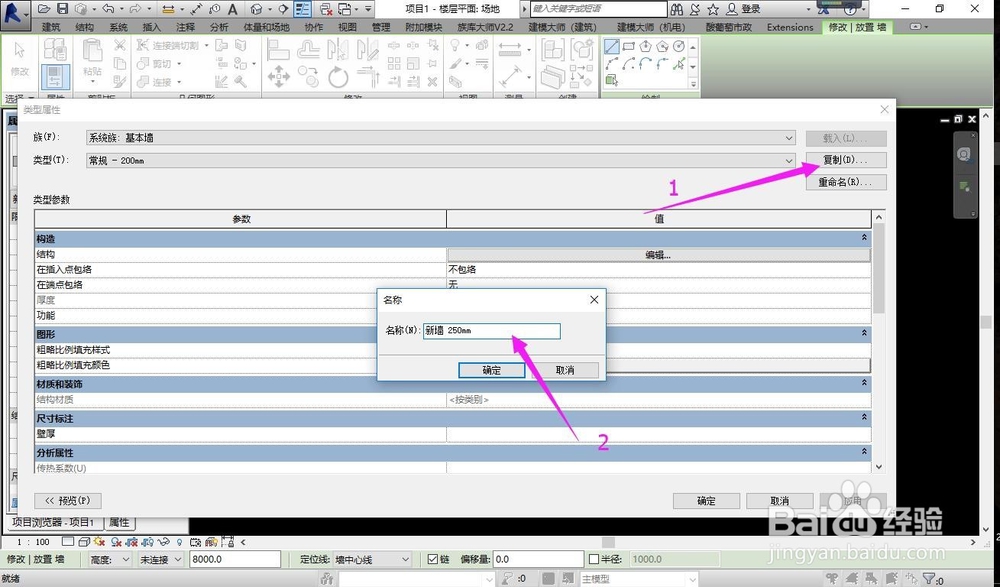Click 确定 in the 类型属性 dialog
This screenshot has height=587, width=1000.
click(x=707, y=501)
